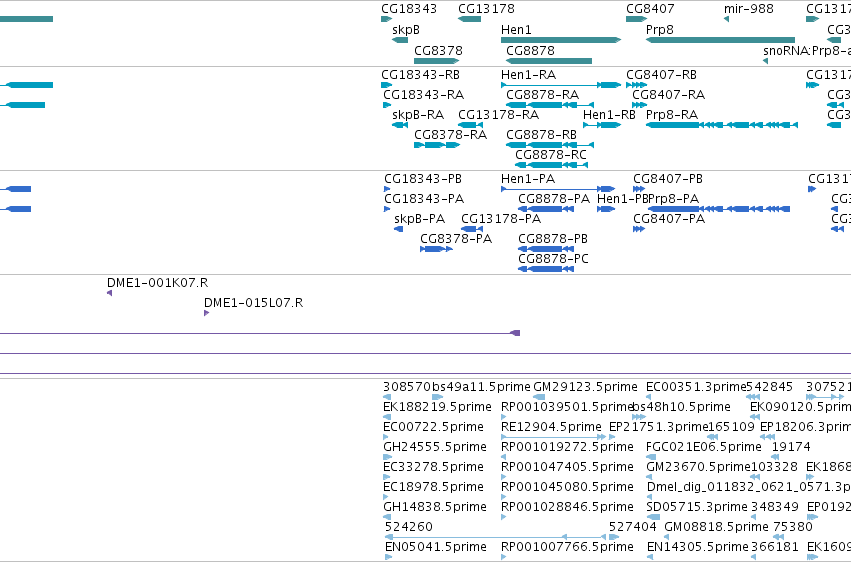The width and height of the screenshot is (851, 562).
Task: Select the CG13178 gene label
Action: (486, 9)
